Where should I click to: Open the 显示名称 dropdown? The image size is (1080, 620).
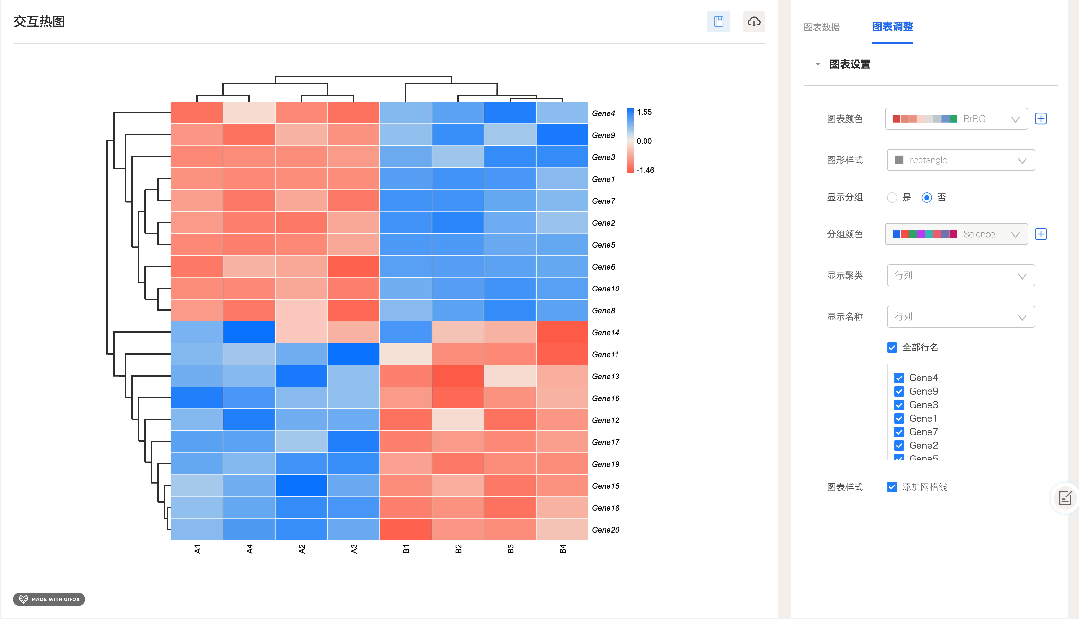(959, 317)
